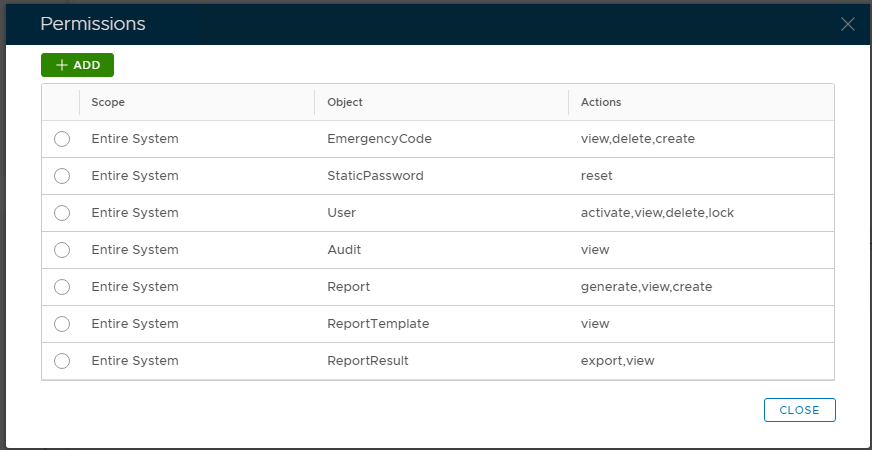Select the ReportTemplate permission radio button
872x450 pixels.
(62, 324)
